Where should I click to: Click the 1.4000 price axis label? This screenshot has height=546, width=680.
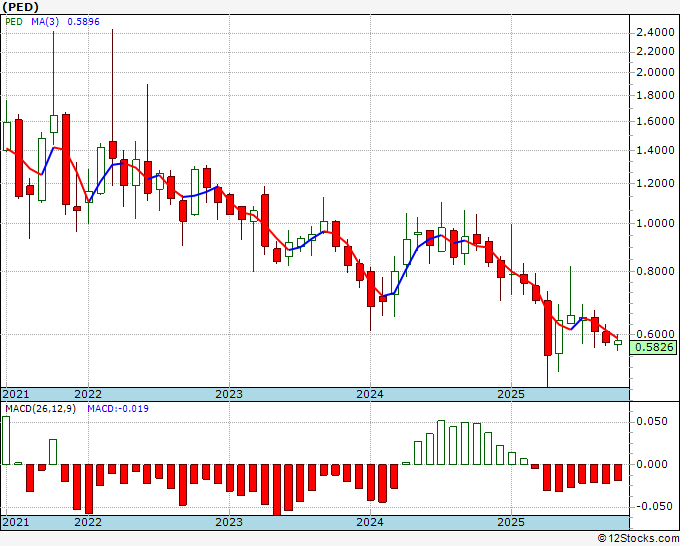[x=655, y=150]
